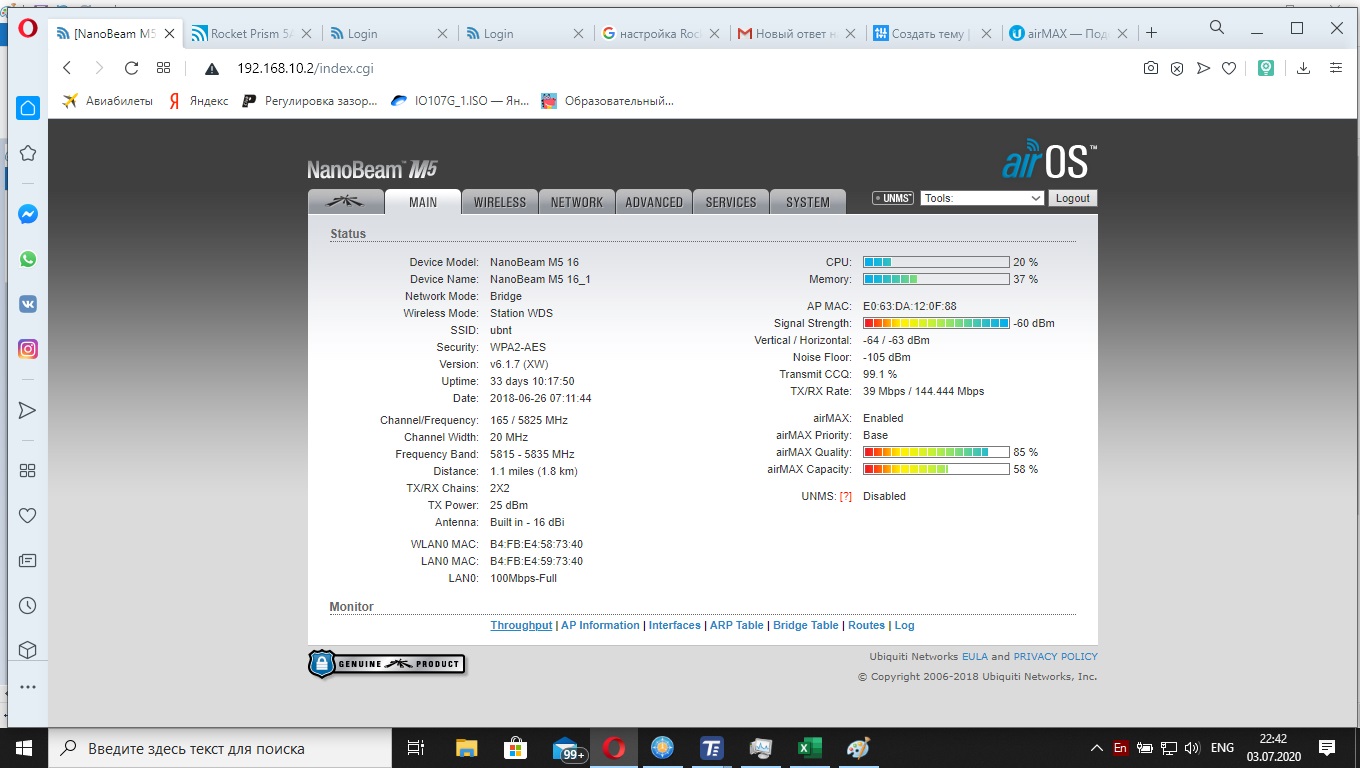Switch to Rocket Prism browser tab
1360x768 pixels.
pyautogui.click(x=250, y=33)
